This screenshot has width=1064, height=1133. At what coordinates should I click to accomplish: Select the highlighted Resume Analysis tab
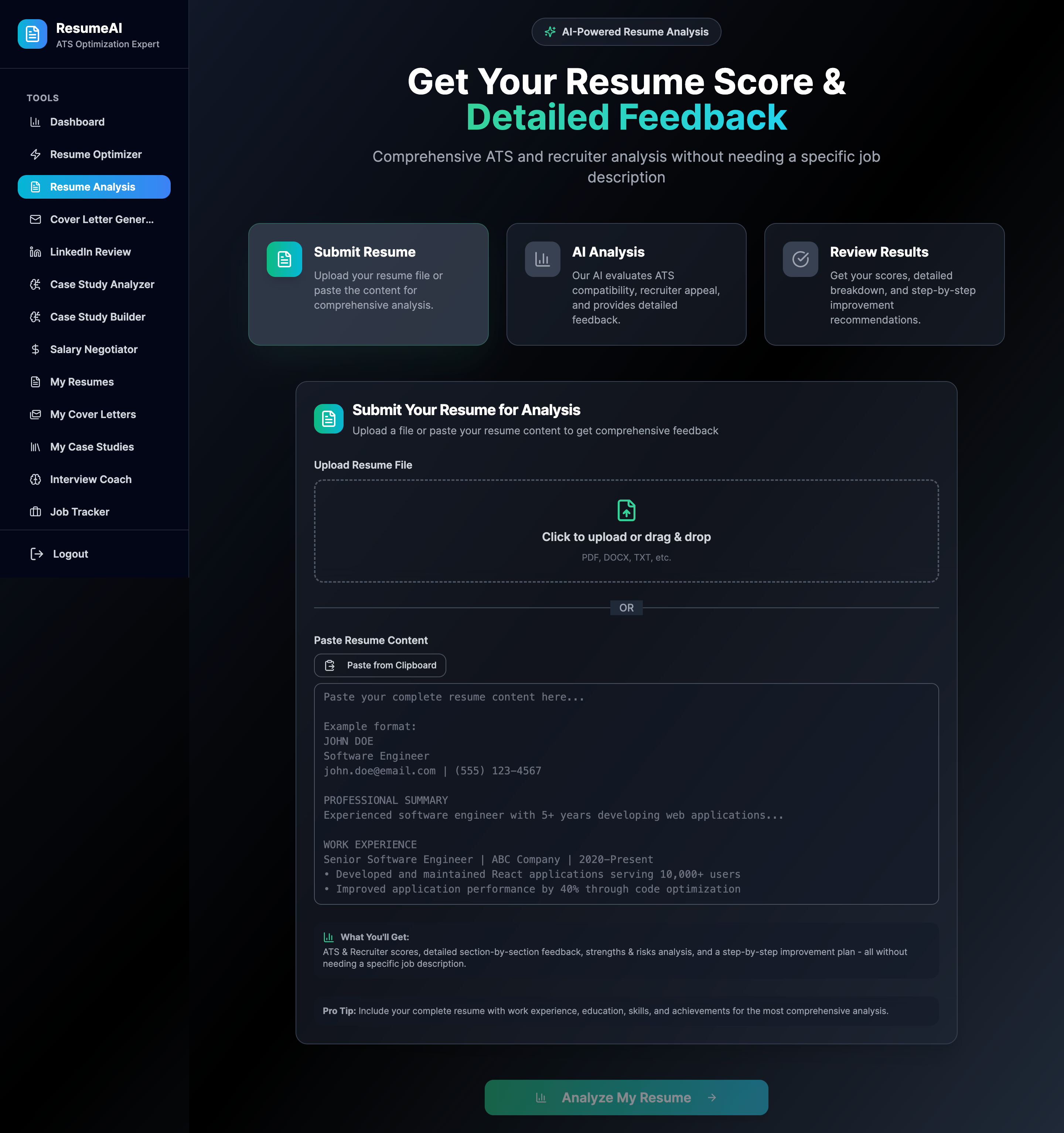coord(93,186)
